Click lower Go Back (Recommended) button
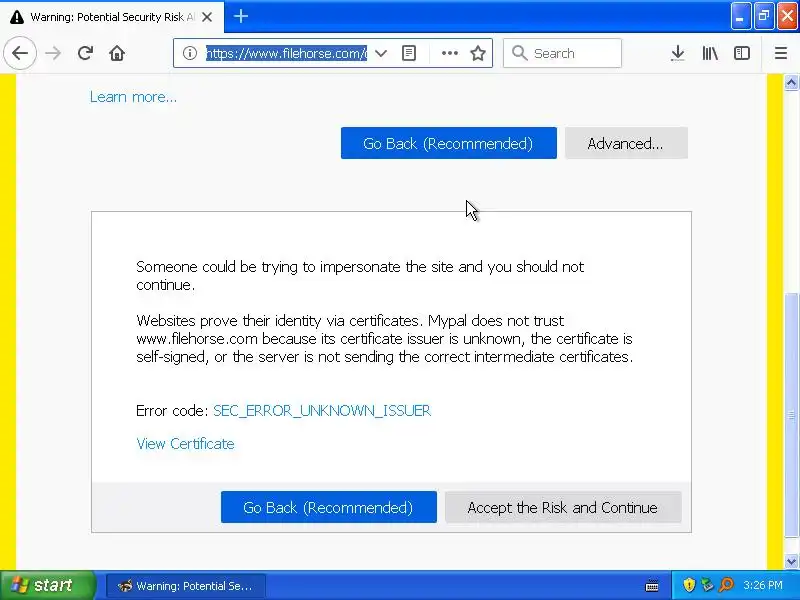 click(x=329, y=507)
